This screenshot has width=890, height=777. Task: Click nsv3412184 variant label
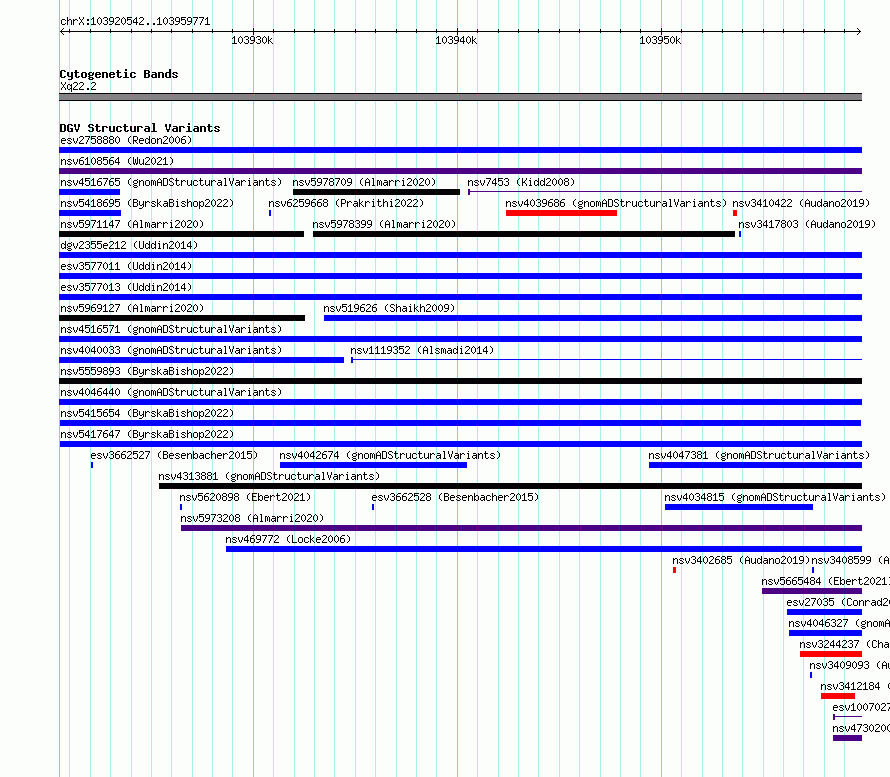(855, 686)
